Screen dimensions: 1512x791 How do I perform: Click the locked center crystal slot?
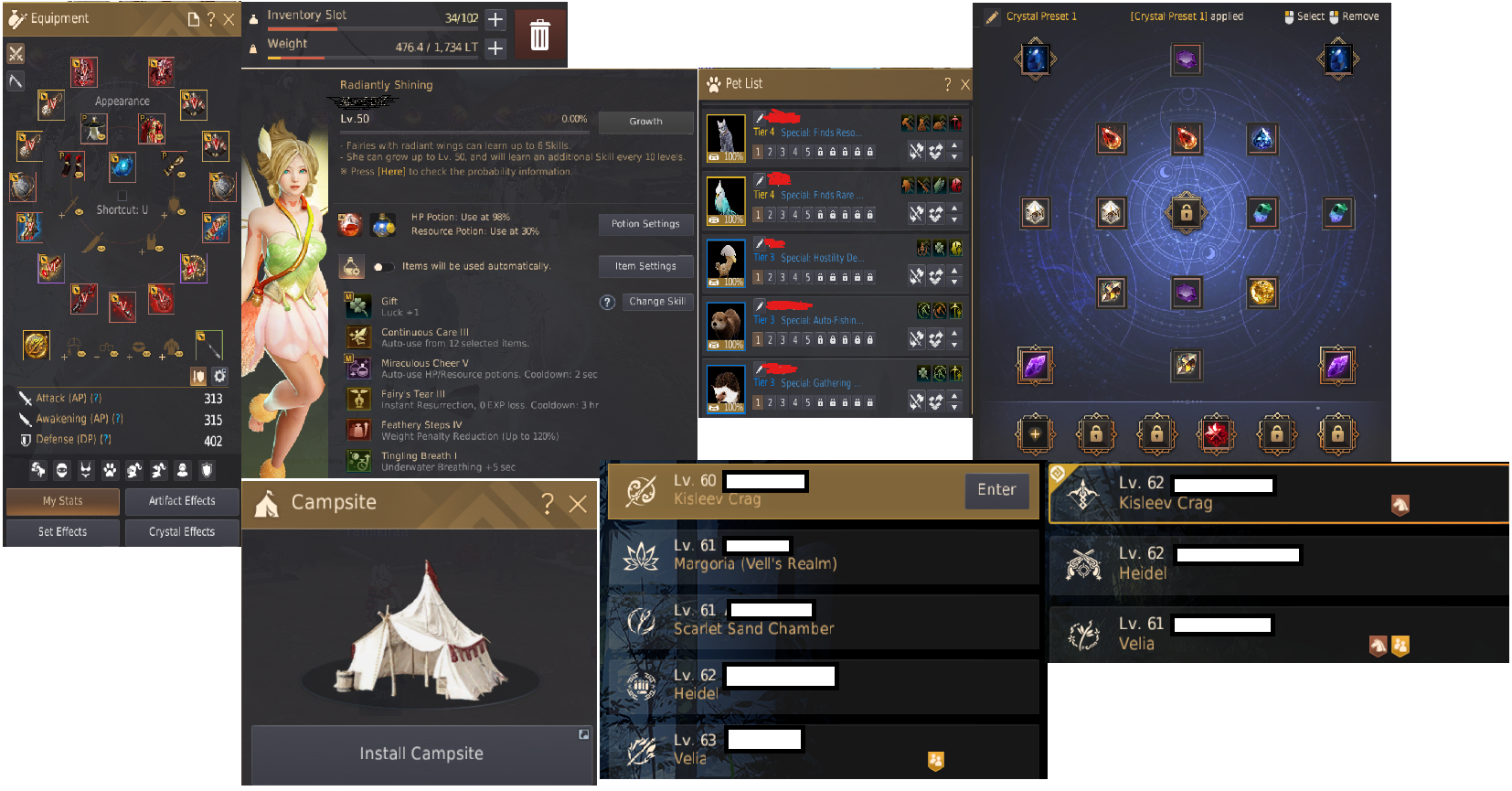tap(1186, 213)
